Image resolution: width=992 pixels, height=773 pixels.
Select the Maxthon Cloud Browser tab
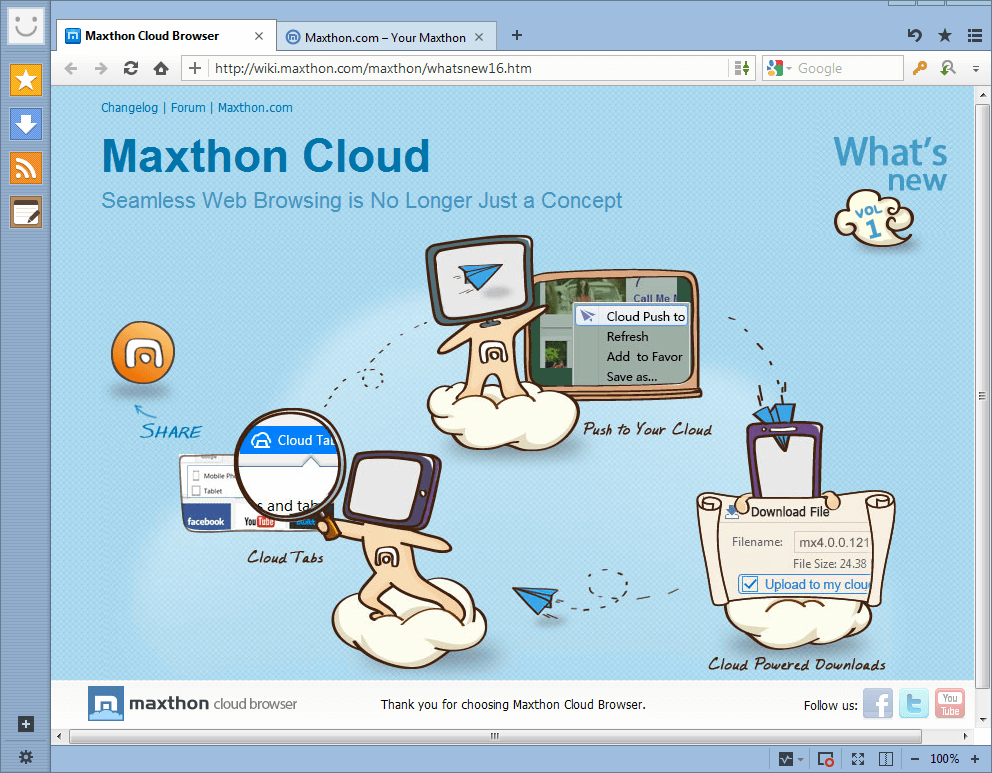click(152, 36)
